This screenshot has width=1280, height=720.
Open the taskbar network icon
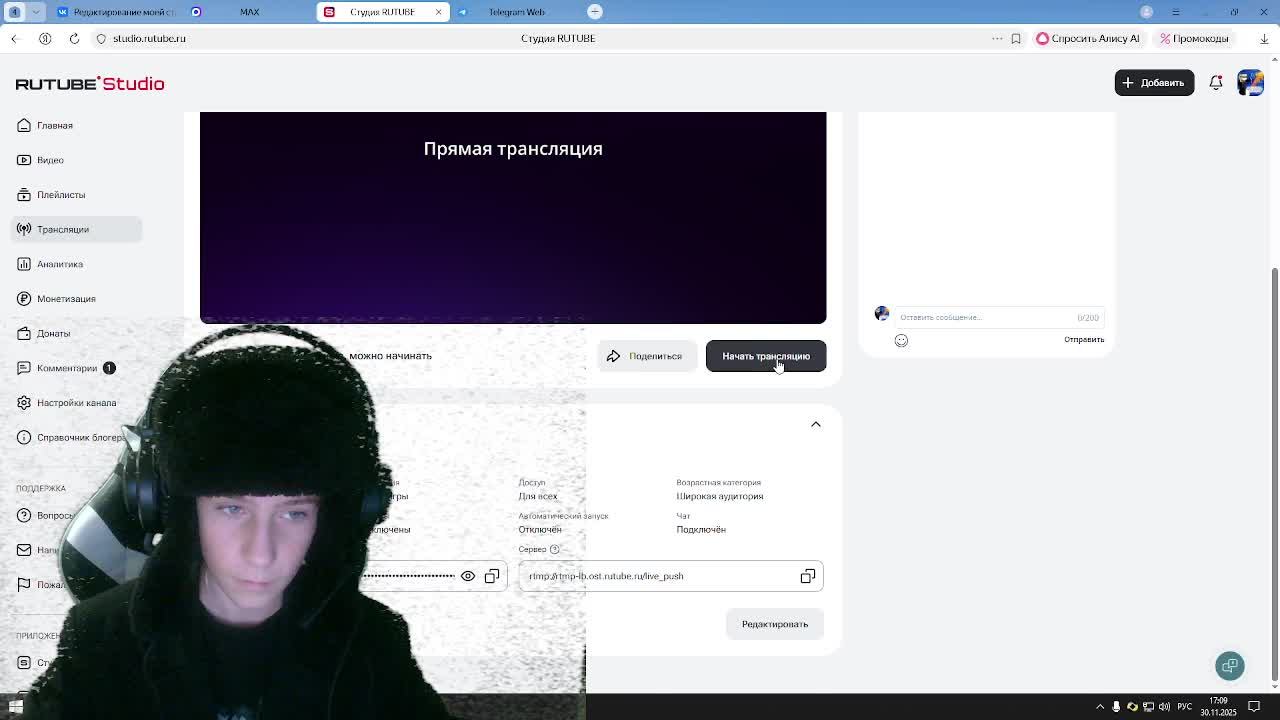coord(1148,707)
